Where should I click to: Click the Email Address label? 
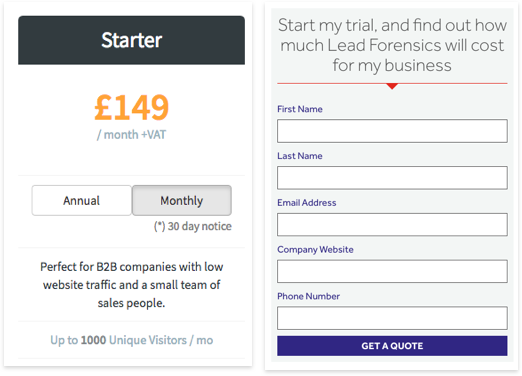pos(307,202)
